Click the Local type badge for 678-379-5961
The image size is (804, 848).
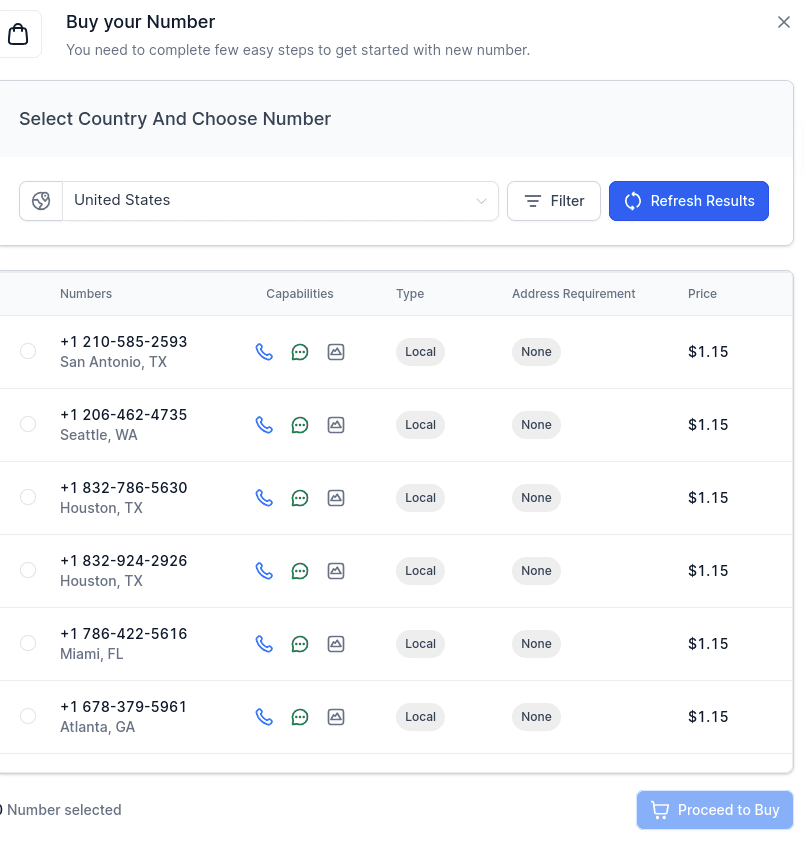click(420, 716)
